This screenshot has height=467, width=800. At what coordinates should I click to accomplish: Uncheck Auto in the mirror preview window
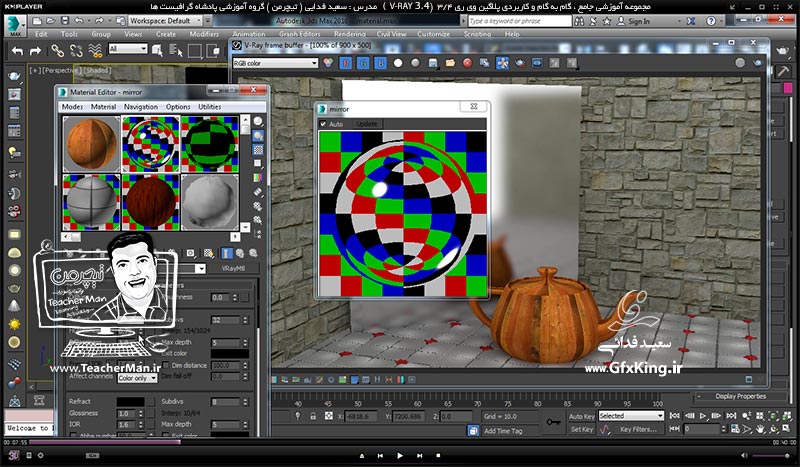[323, 124]
